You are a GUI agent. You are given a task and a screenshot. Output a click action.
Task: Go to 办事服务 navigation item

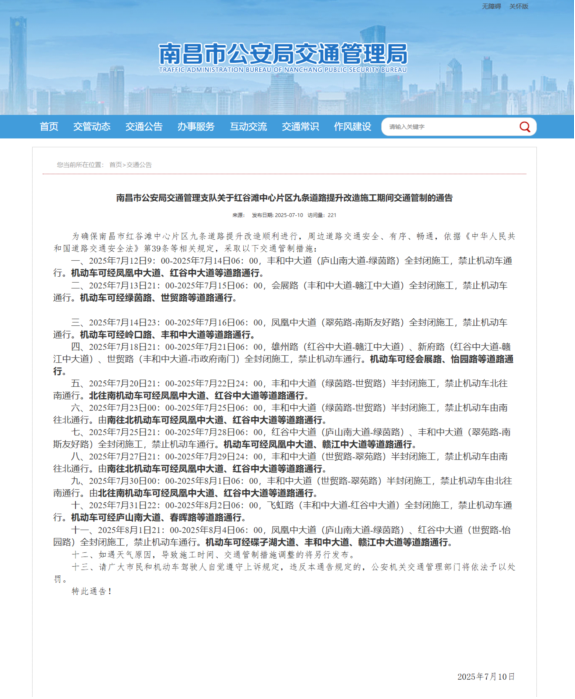pyautogui.click(x=196, y=127)
